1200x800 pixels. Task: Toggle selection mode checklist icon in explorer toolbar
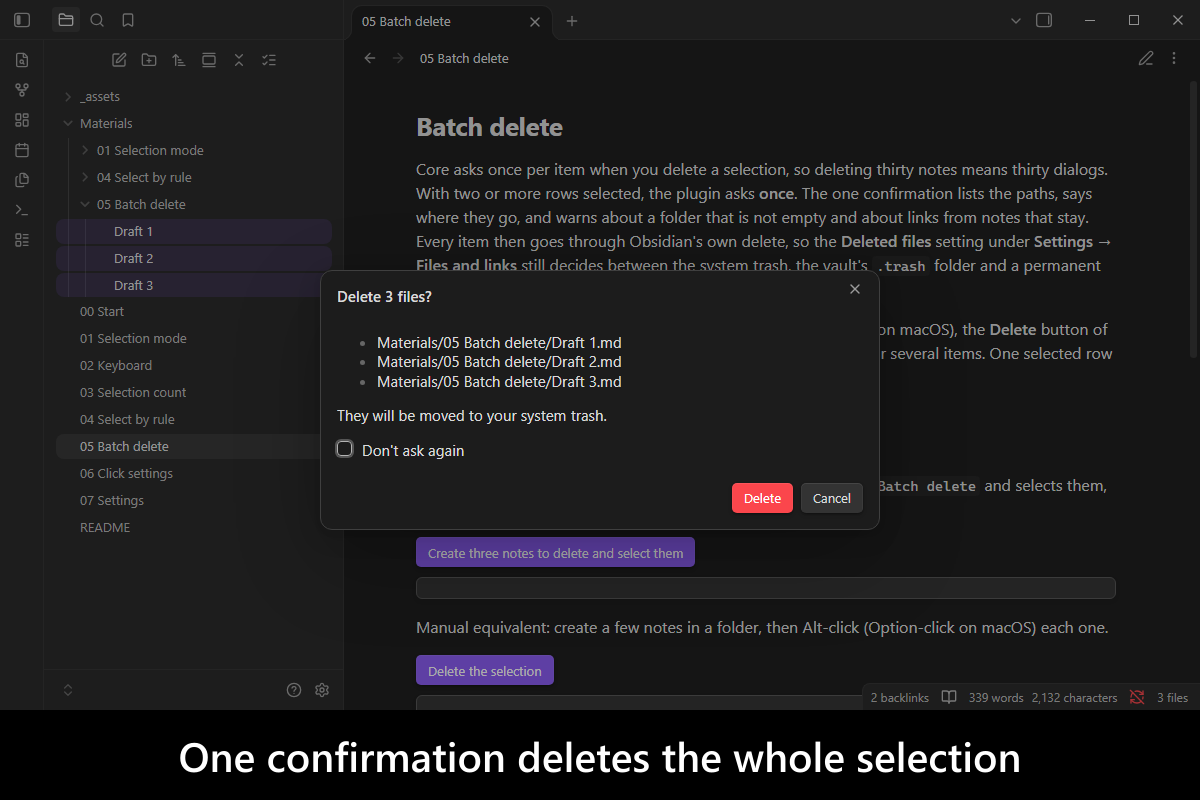pyautogui.click(x=269, y=60)
